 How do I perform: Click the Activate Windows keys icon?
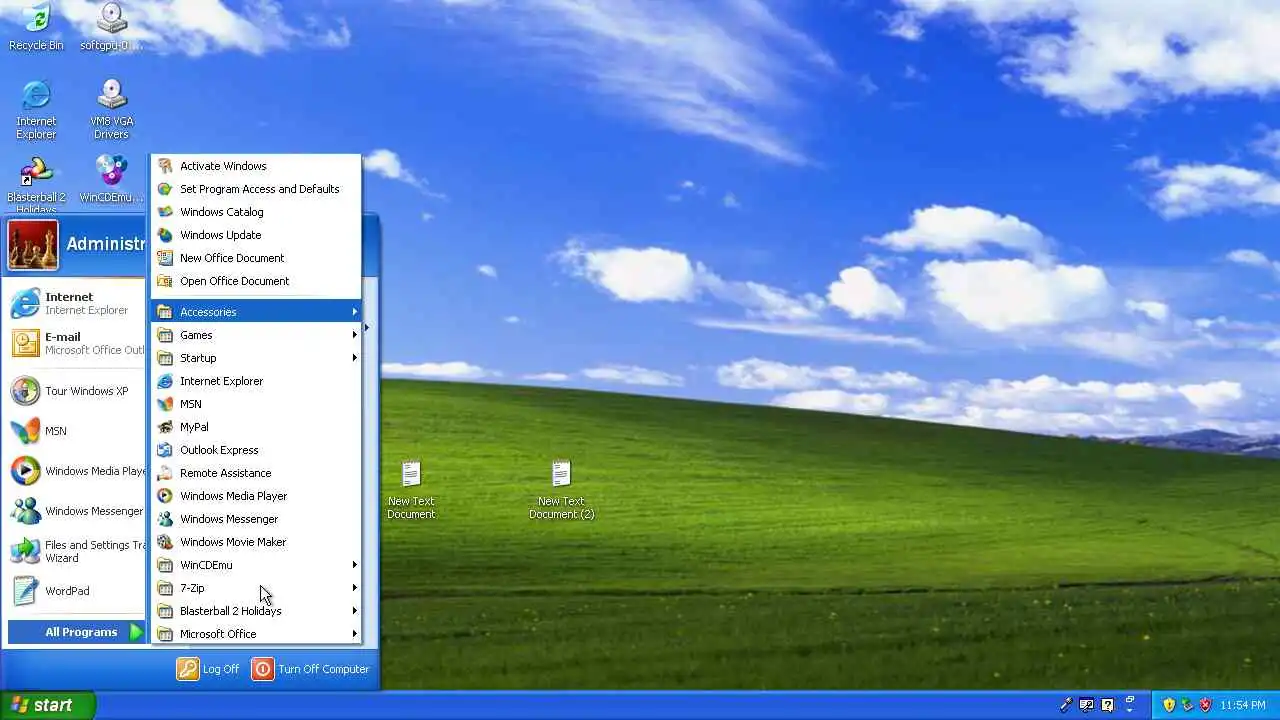[x=165, y=166]
